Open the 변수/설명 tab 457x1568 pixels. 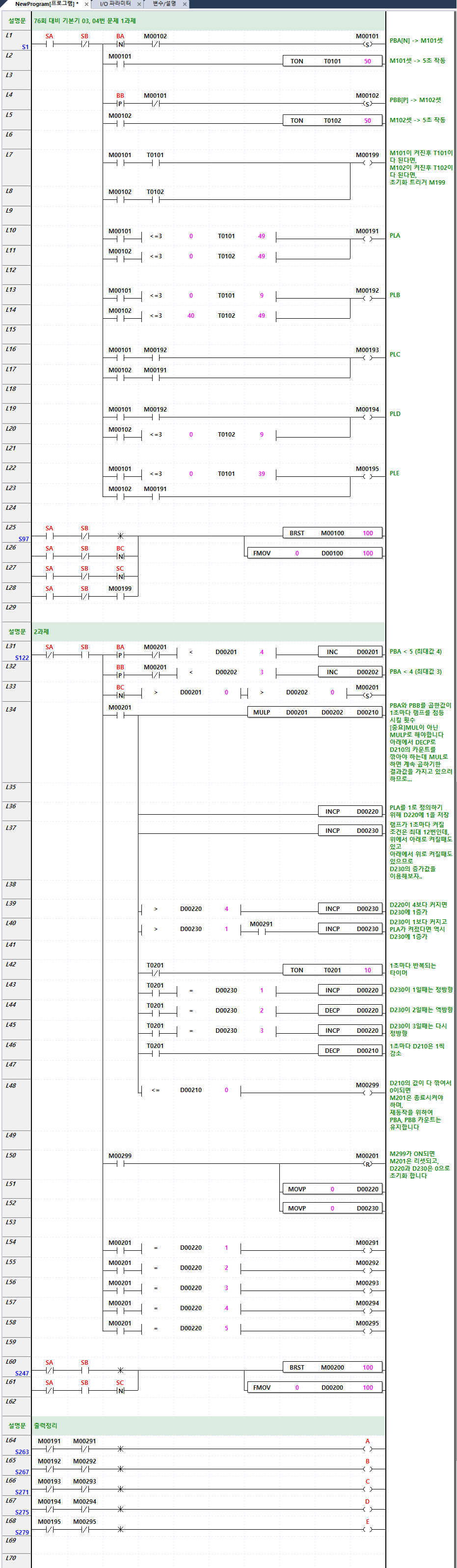(x=163, y=4)
